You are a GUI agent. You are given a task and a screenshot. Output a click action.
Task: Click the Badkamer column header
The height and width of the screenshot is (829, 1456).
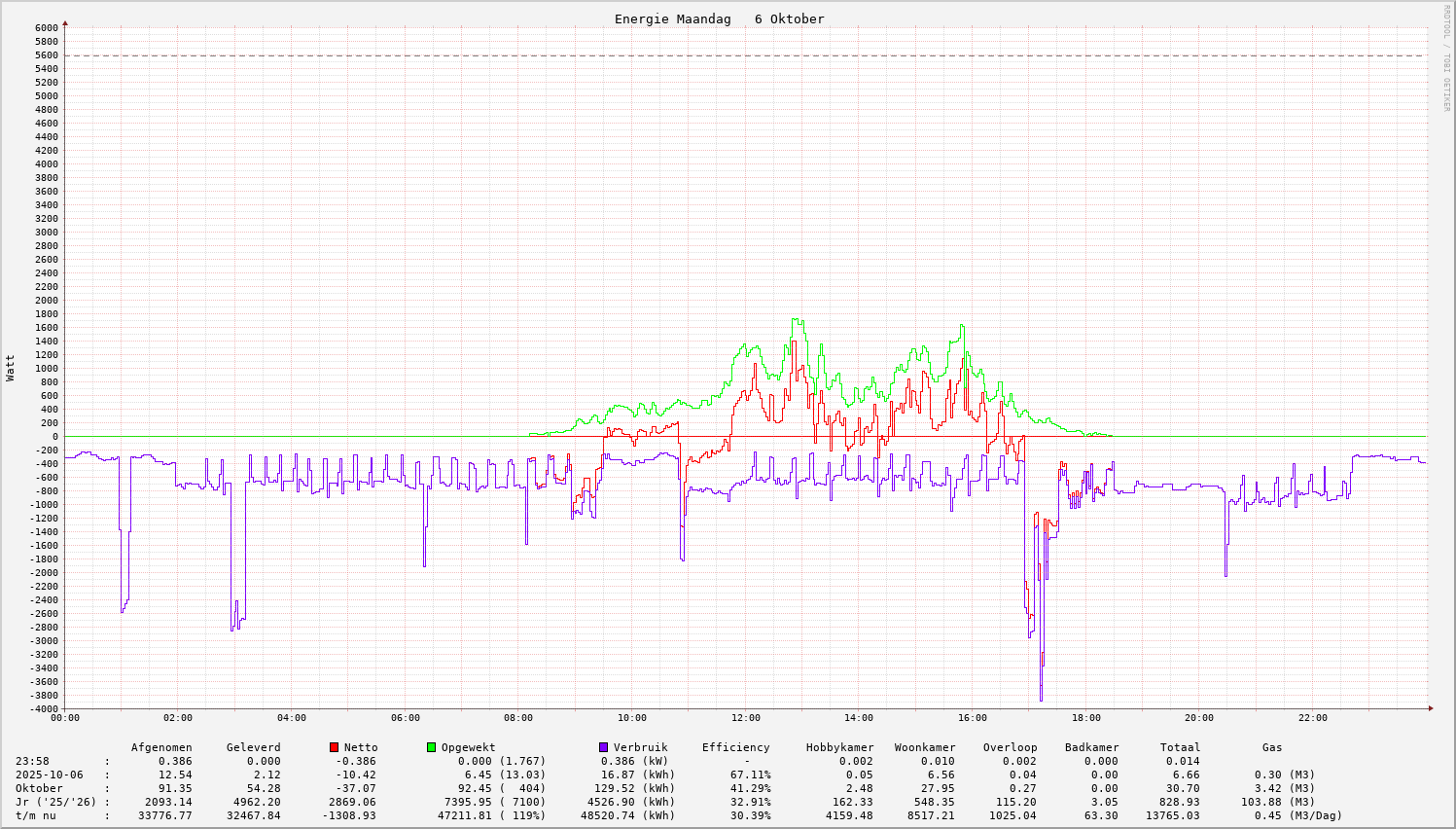click(1091, 747)
